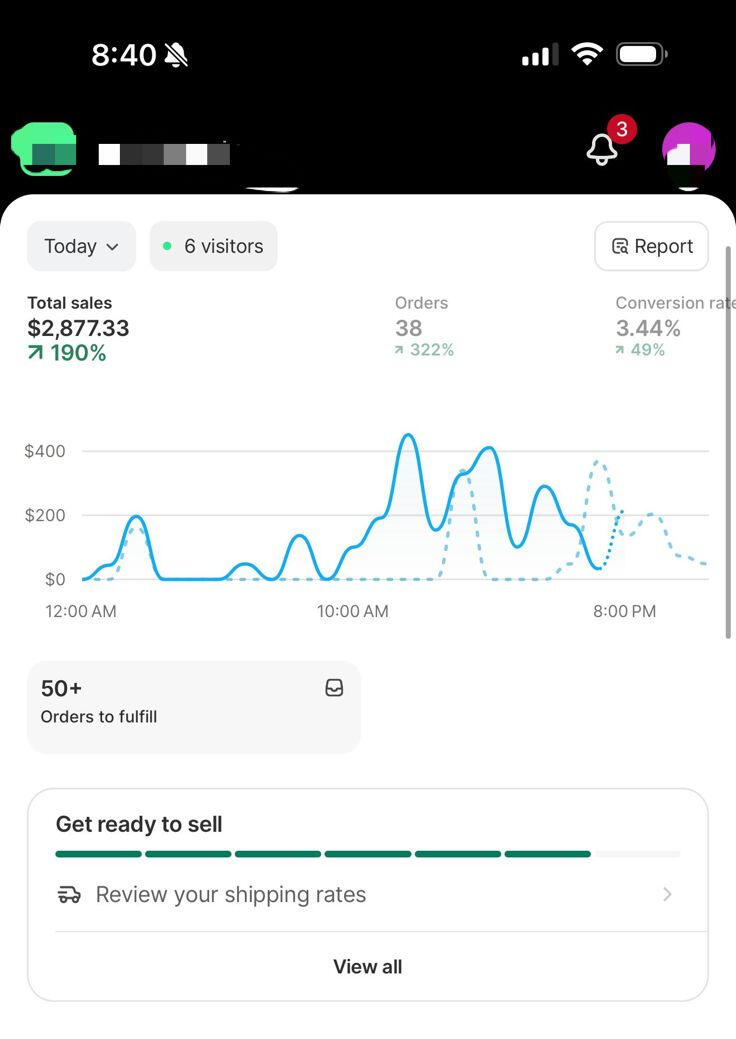This screenshot has height=1039, width=736.
Task: Tap the green live visitors dot
Action: (167, 246)
